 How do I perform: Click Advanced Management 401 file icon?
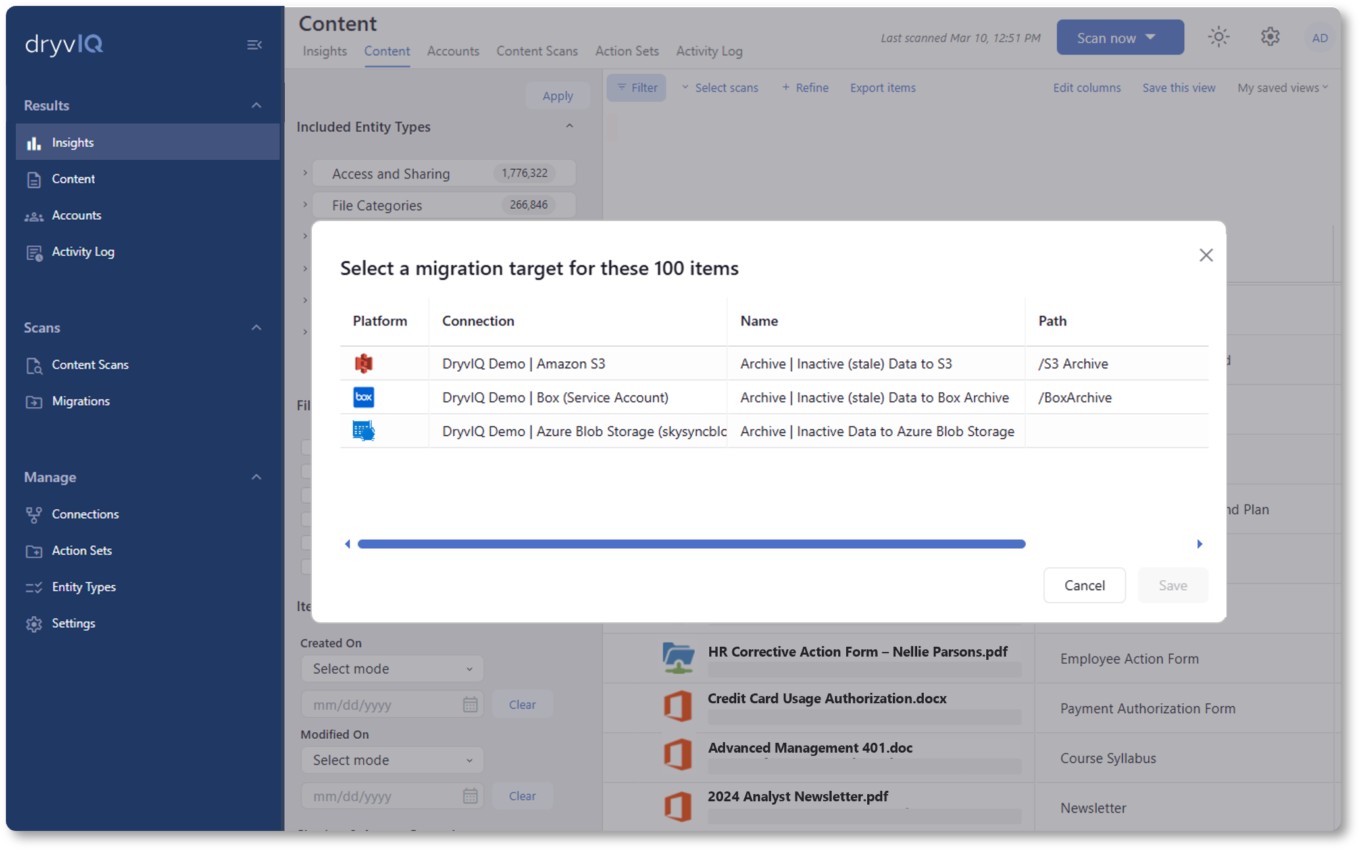pyautogui.click(x=678, y=755)
